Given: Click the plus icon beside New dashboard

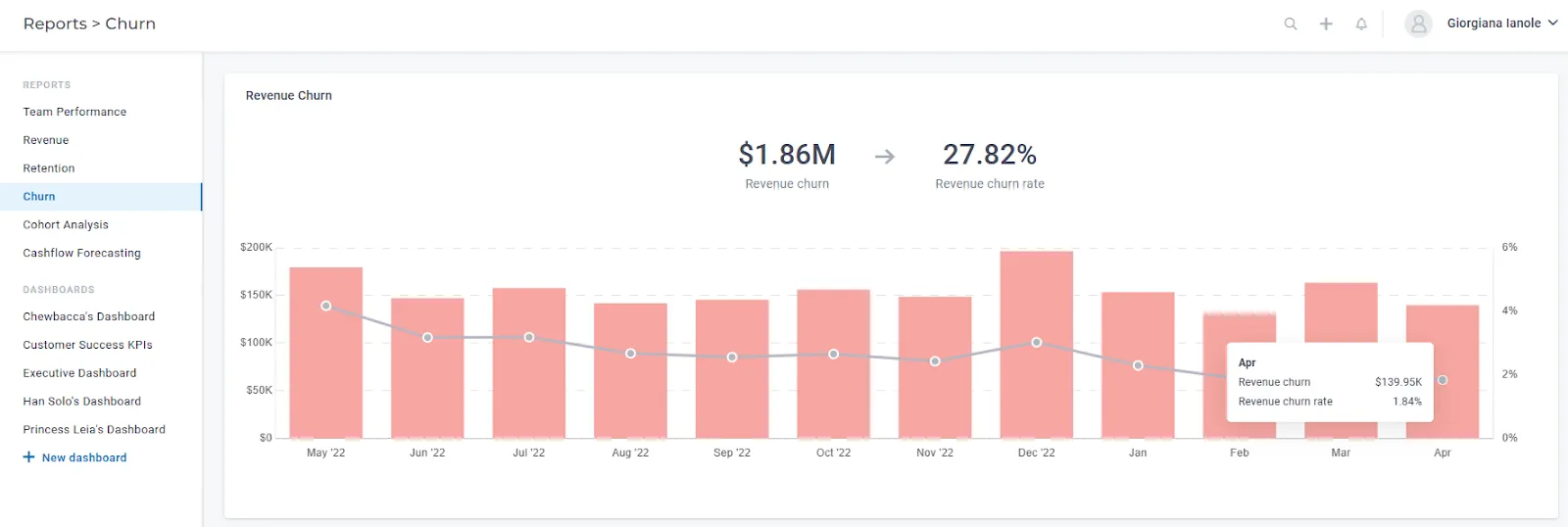Looking at the screenshot, I should (x=28, y=457).
